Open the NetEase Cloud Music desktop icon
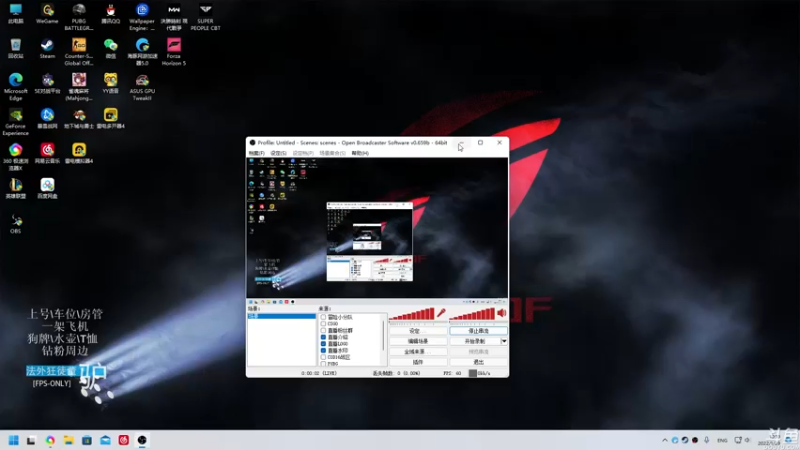 tap(47, 154)
